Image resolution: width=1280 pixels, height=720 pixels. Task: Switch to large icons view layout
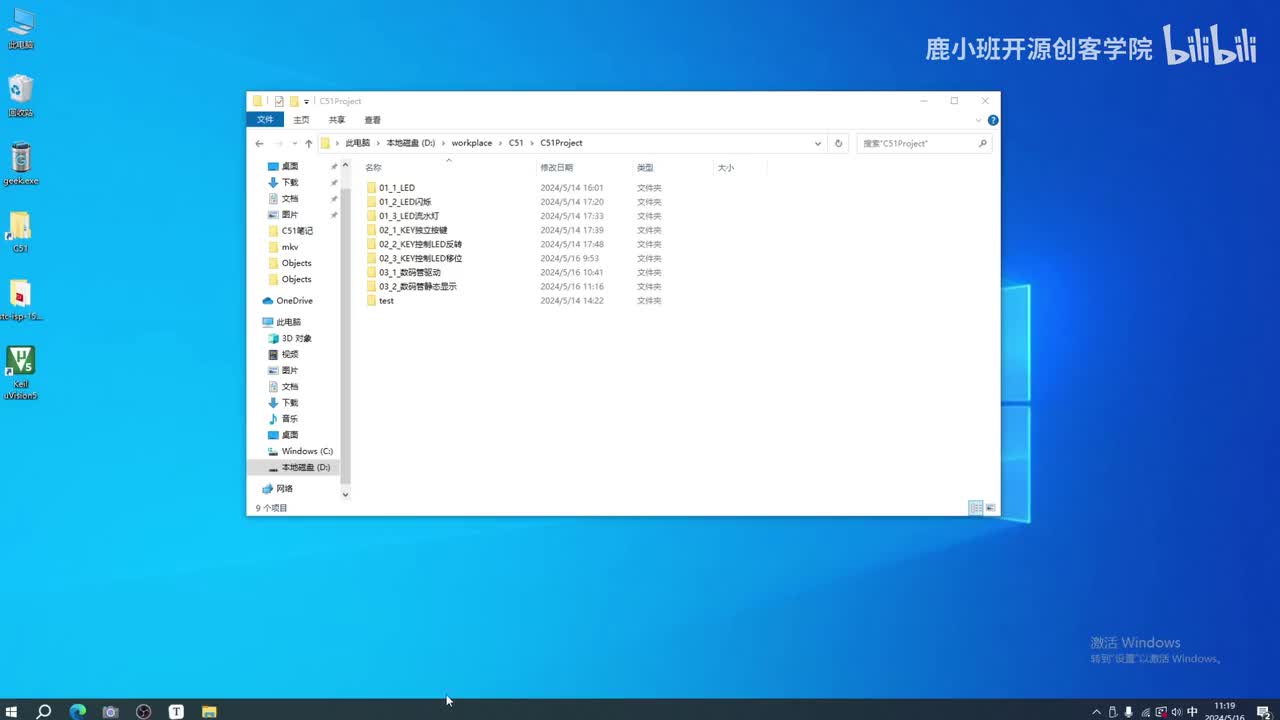tap(990, 508)
